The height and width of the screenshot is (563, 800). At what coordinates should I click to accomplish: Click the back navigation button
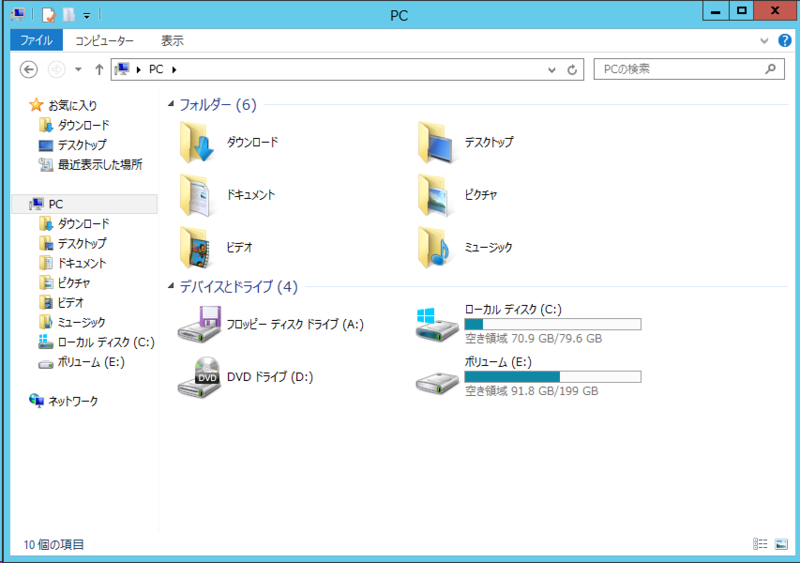tap(29, 70)
